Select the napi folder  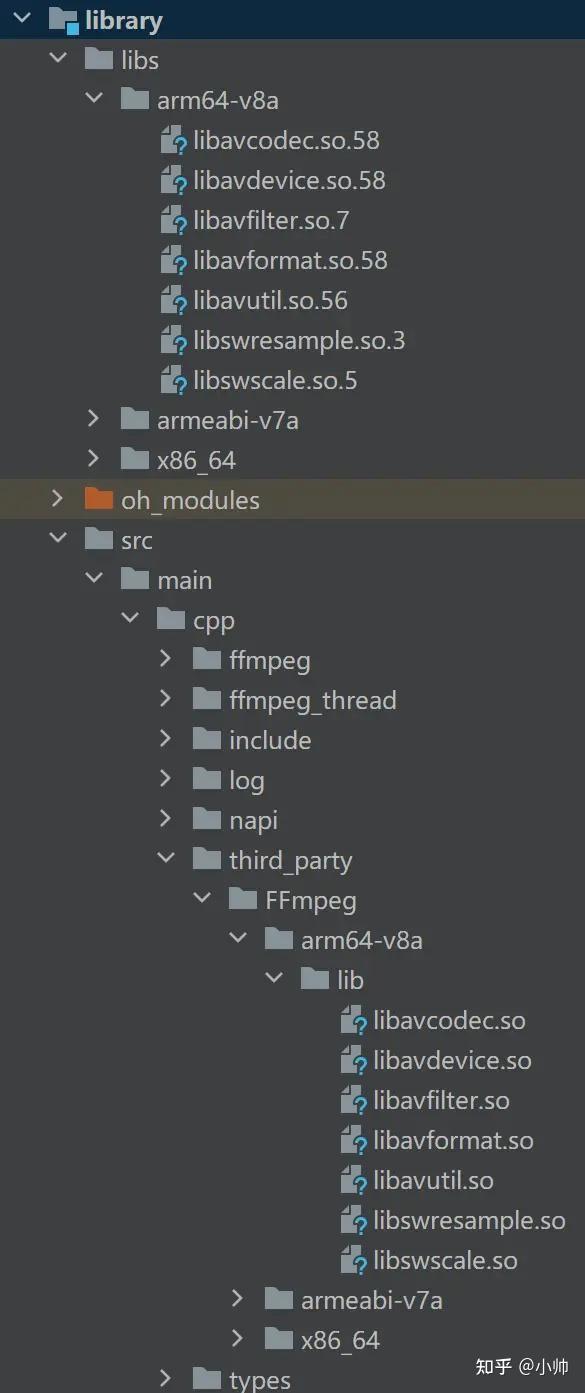point(253,820)
